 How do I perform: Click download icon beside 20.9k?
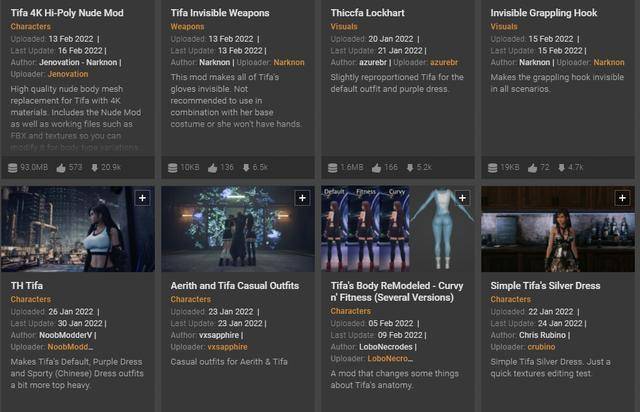coord(94,168)
